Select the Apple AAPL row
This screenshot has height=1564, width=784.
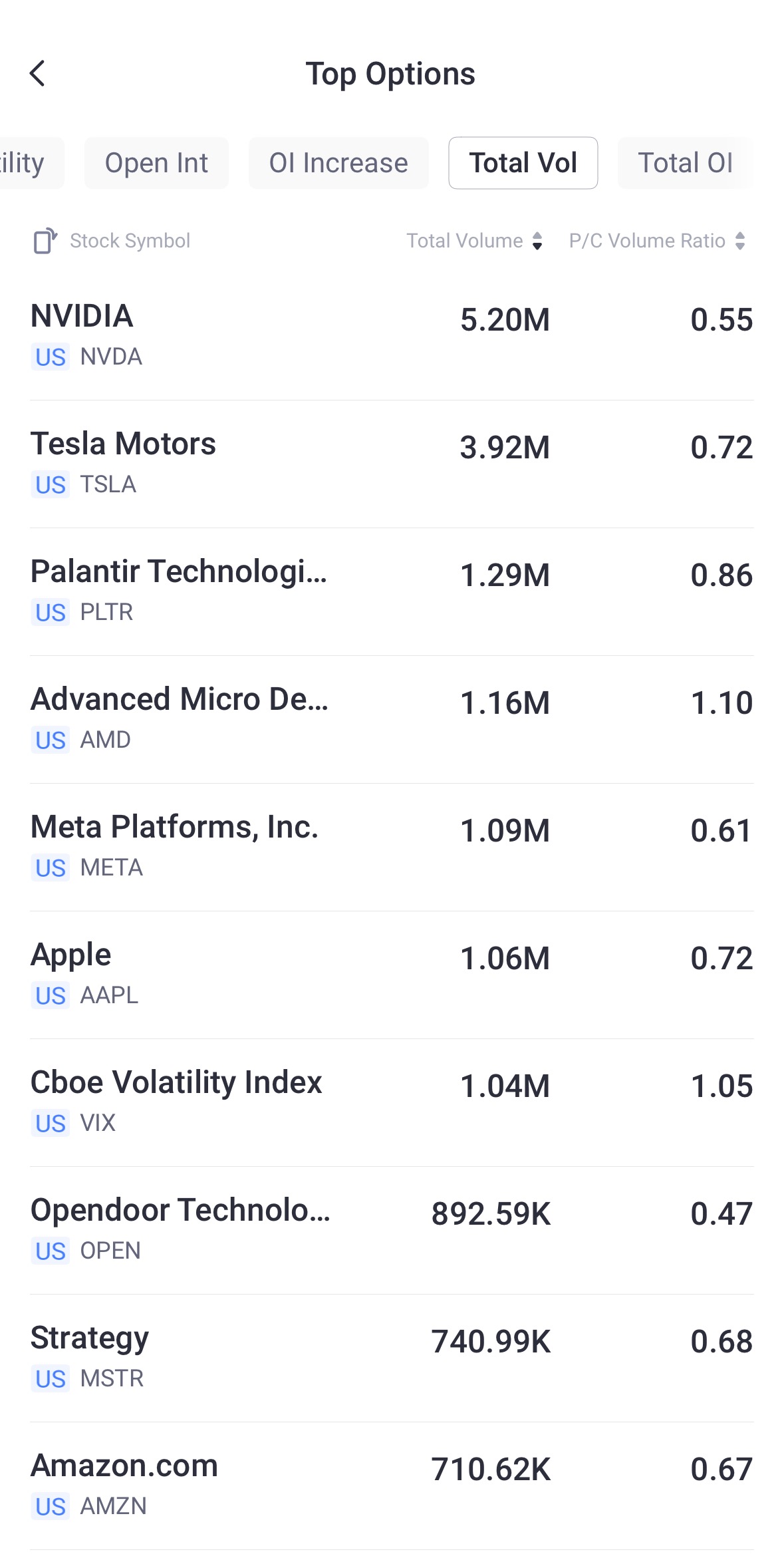[x=392, y=974]
